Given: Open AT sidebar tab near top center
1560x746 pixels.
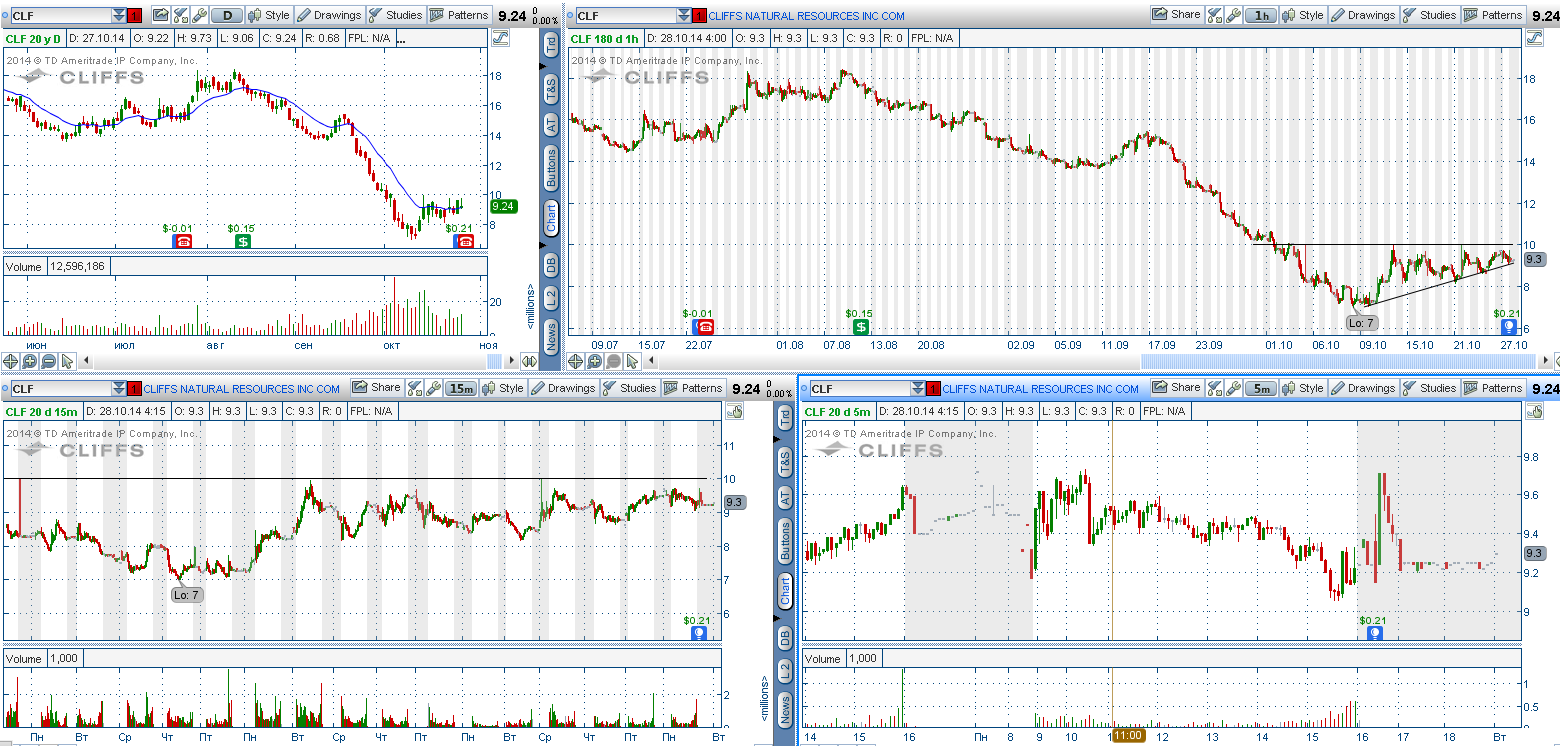Looking at the screenshot, I should pos(550,124).
